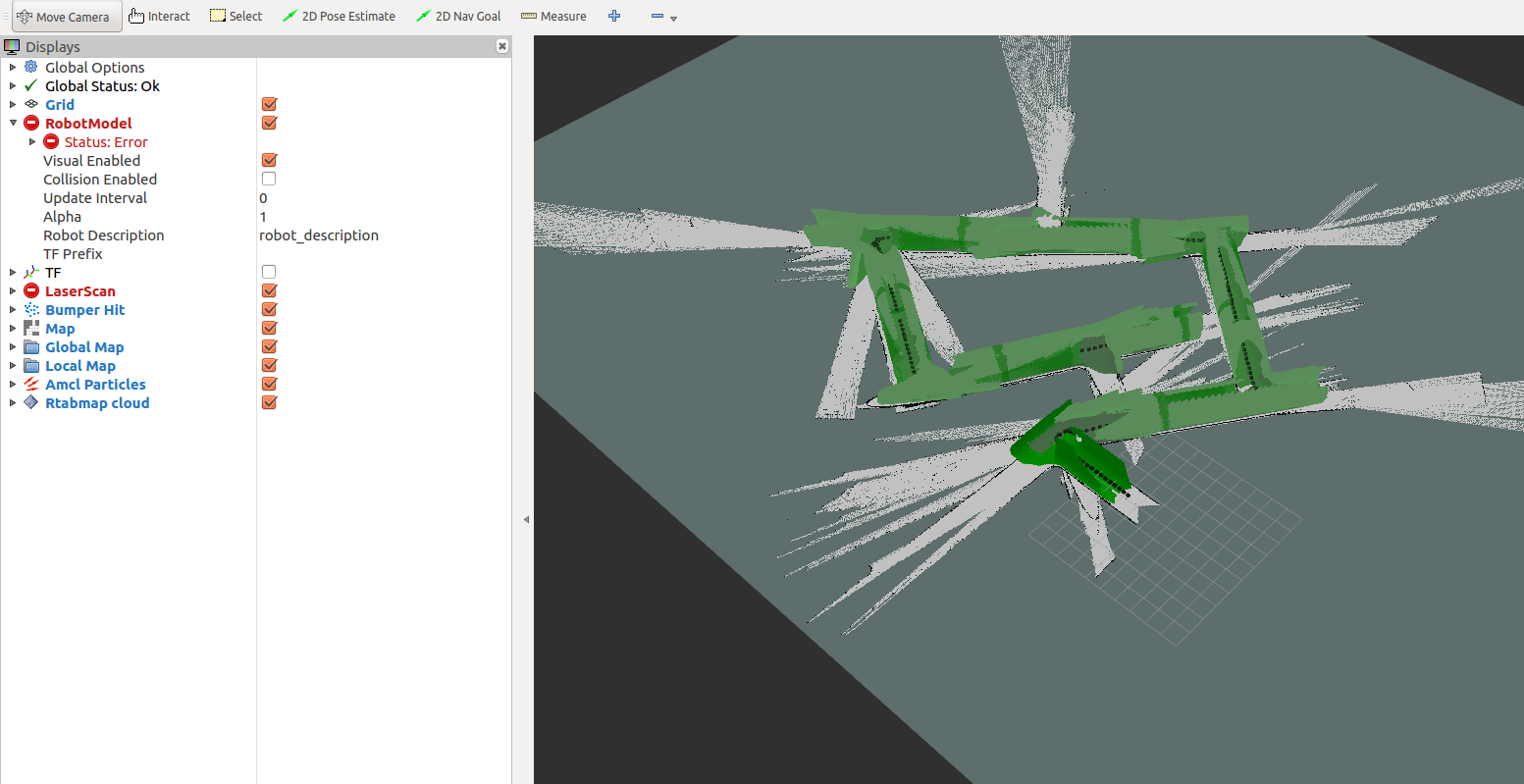Click the Alpha value field

[x=383, y=217]
